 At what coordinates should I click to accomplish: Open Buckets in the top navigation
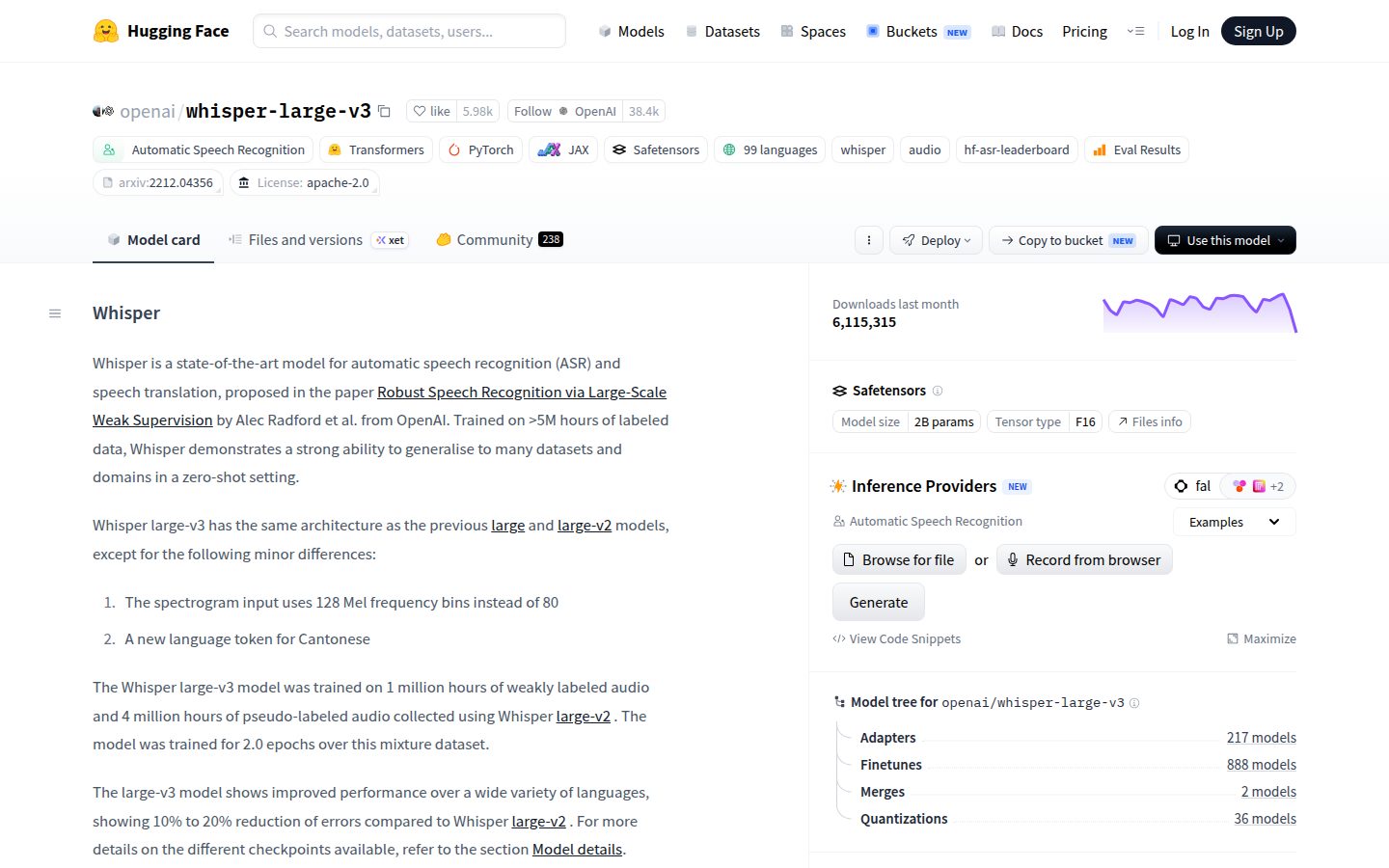click(x=917, y=31)
